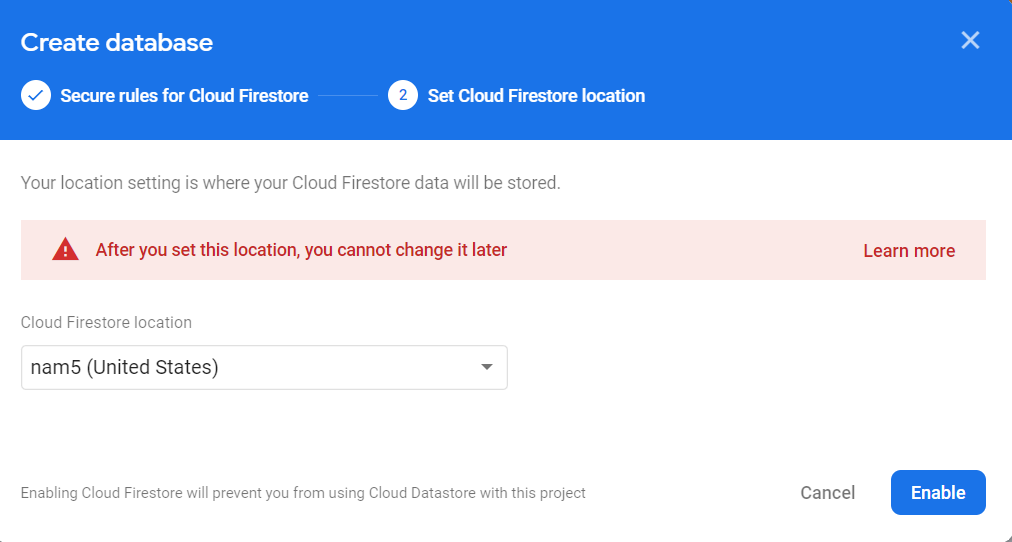Click the completed step checkmark icon

tap(36, 96)
